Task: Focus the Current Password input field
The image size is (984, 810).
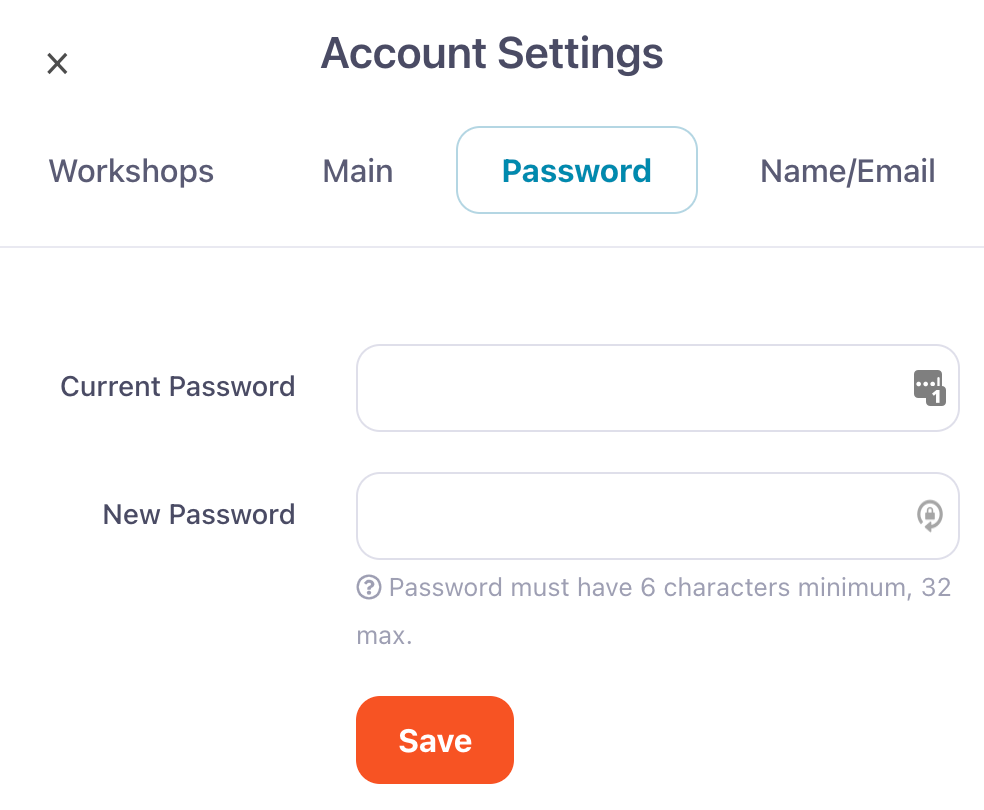Action: [x=630, y=388]
